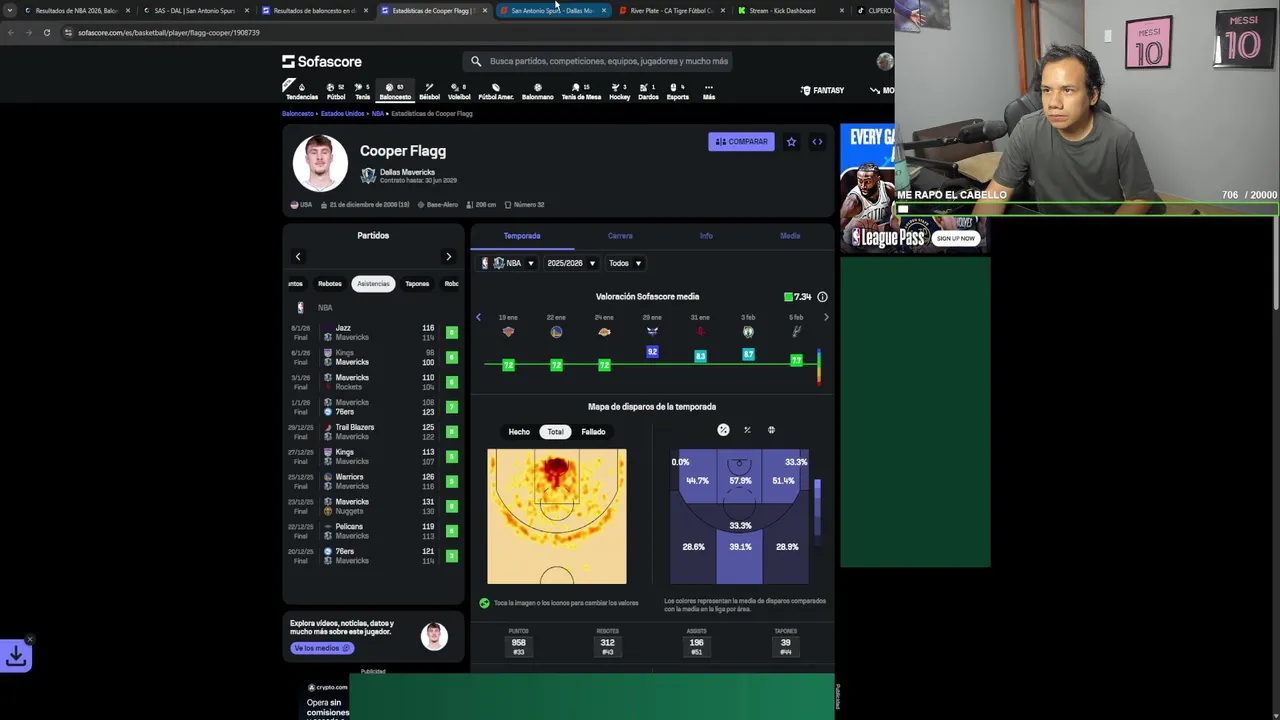Click Cooper Flagg's profile photo
This screenshot has width=1280, height=720.
(320, 162)
